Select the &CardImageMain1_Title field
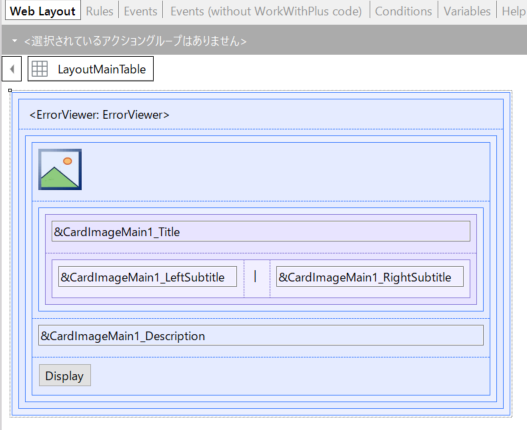The height and width of the screenshot is (430, 527). click(x=260, y=232)
